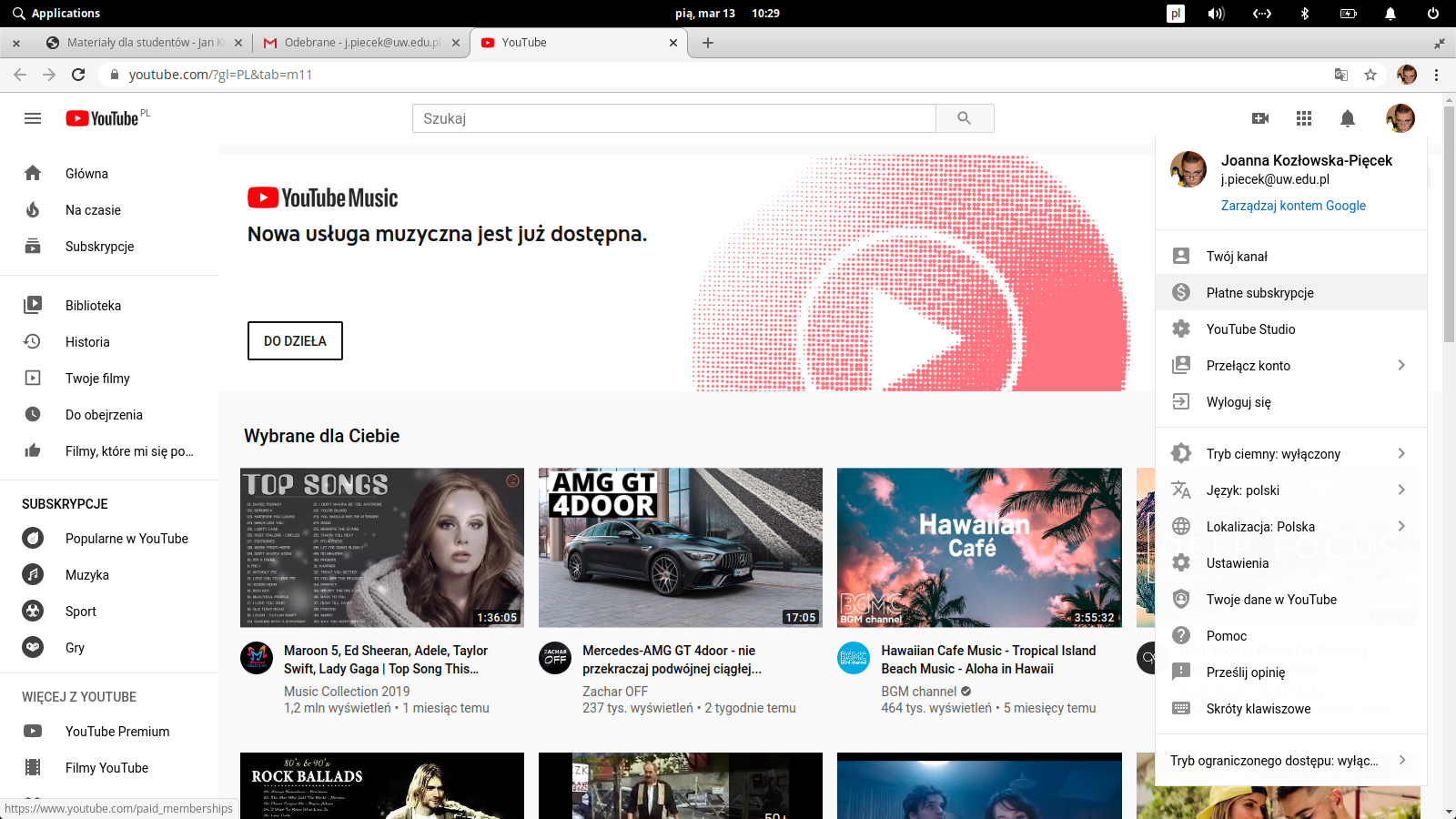This screenshot has height=819, width=1456.
Task: Open Subskrypcje in the sidebar
Action: tap(109, 247)
